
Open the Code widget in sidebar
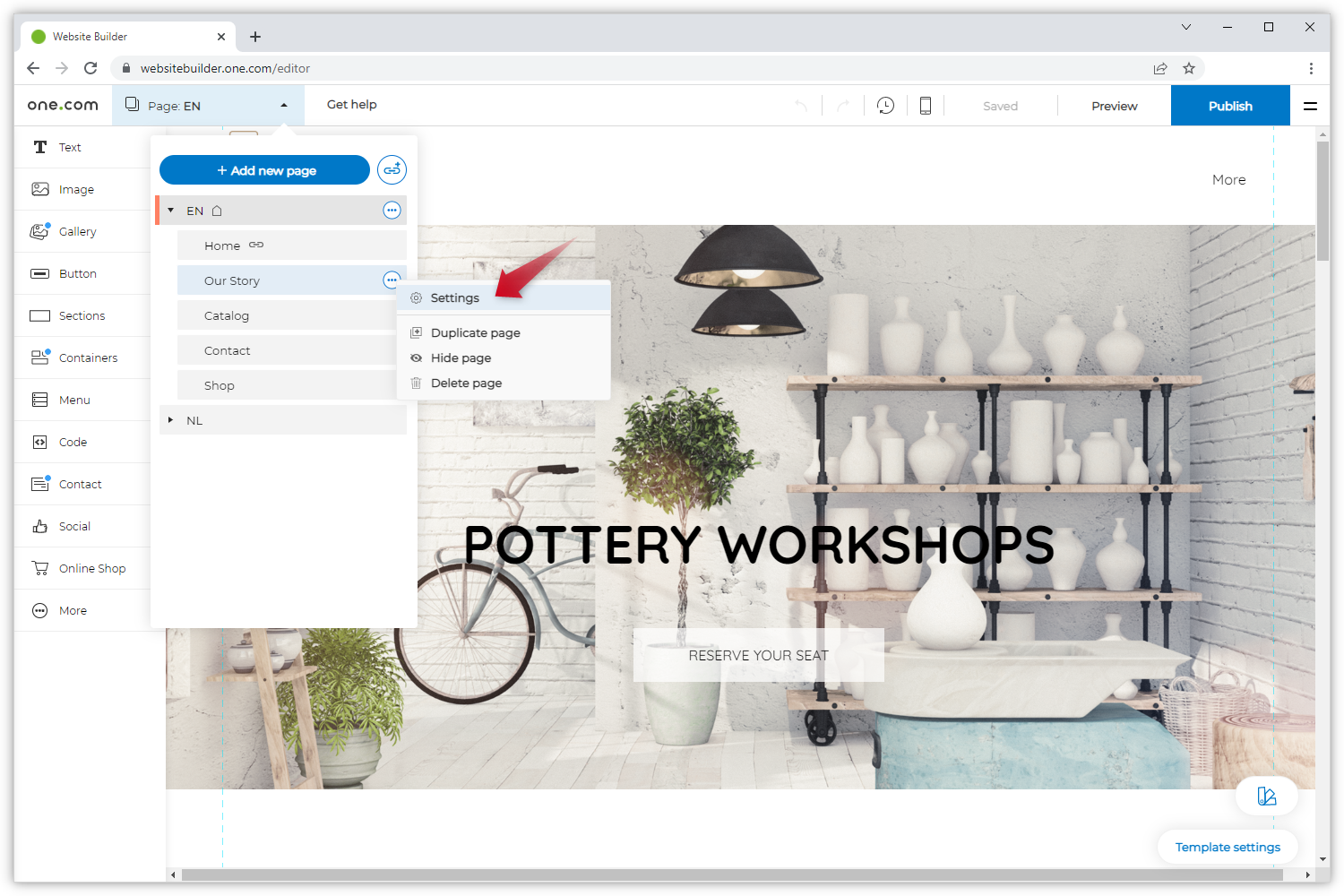[x=73, y=442]
